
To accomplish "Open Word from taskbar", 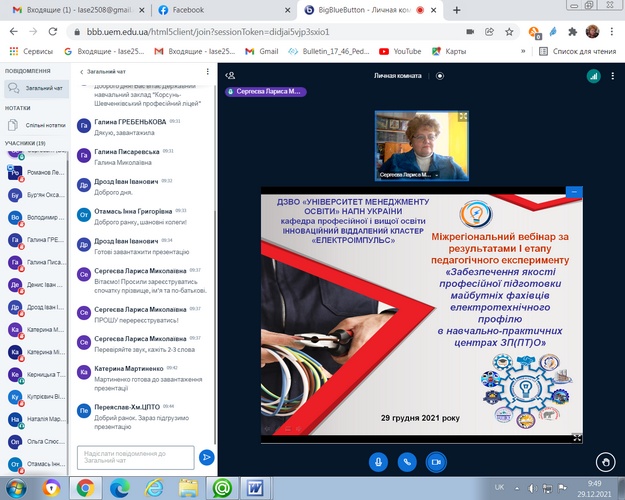I will coord(256,488).
